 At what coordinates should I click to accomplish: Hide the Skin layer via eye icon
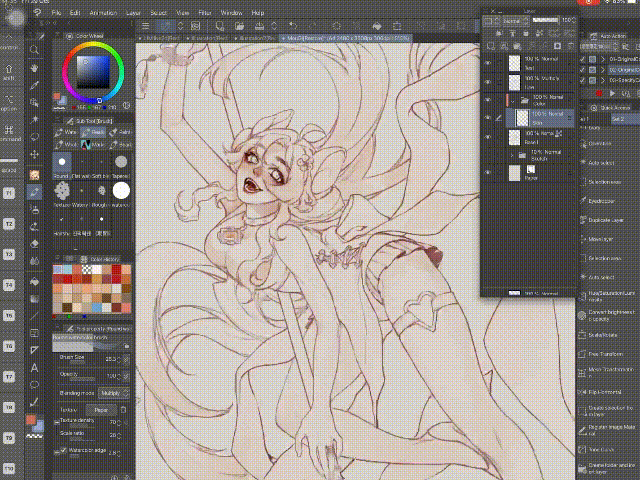click(x=487, y=118)
